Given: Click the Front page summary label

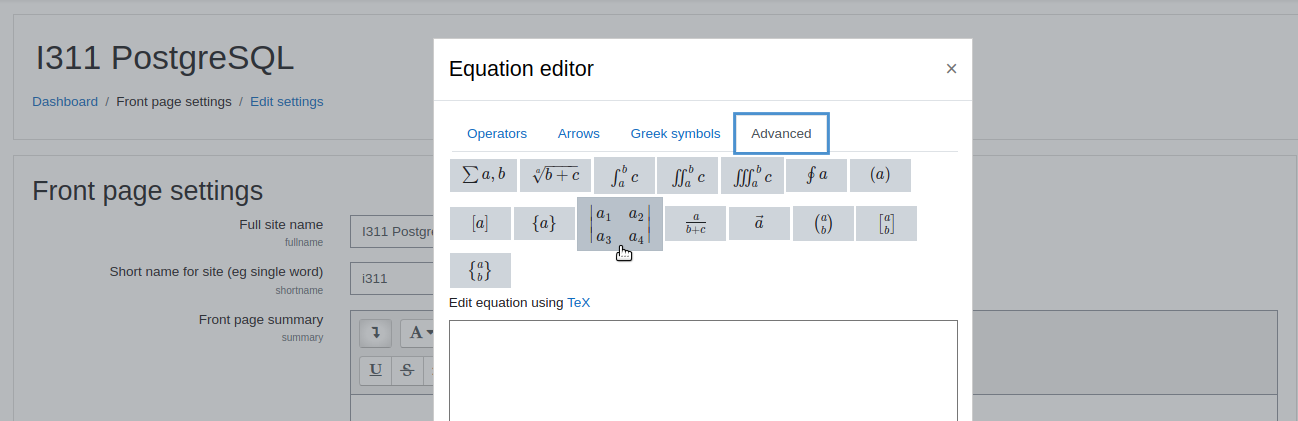Looking at the screenshot, I should (x=261, y=320).
